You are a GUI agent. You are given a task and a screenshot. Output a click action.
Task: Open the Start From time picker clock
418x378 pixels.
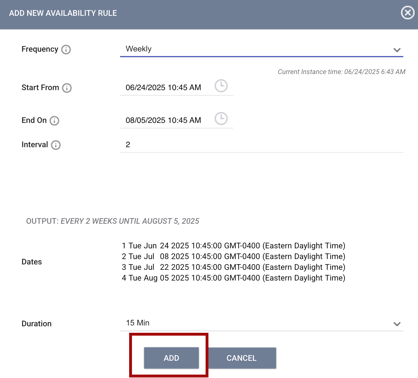point(221,86)
